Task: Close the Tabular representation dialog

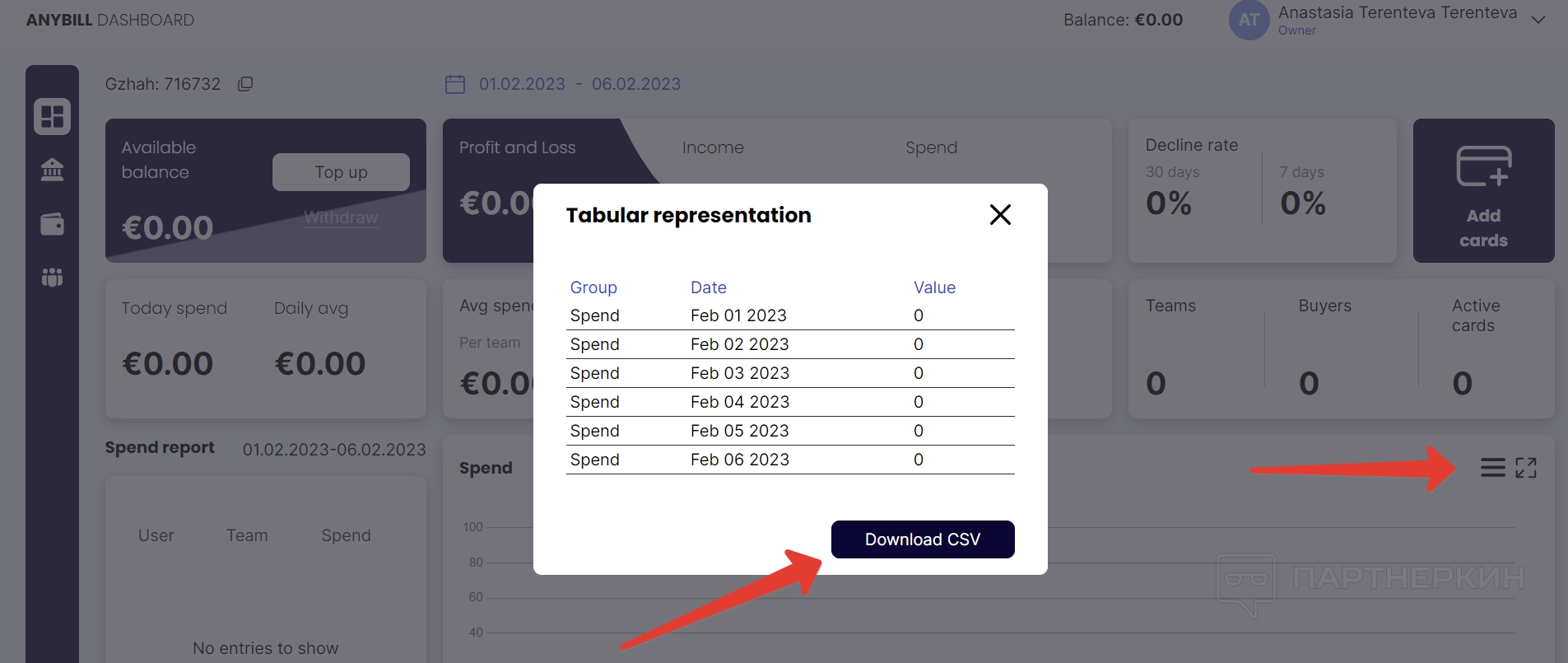Action: pos(1000,215)
